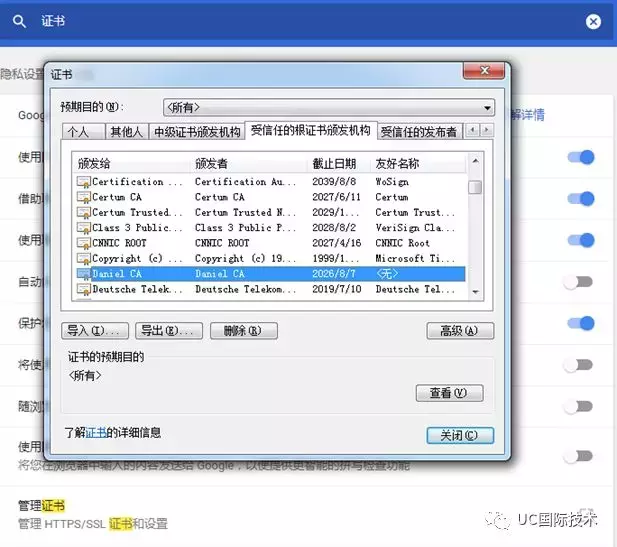The image size is (617, 547).
Task: Sort by the 颁发给 column header
Action: (x=131, y=163)
